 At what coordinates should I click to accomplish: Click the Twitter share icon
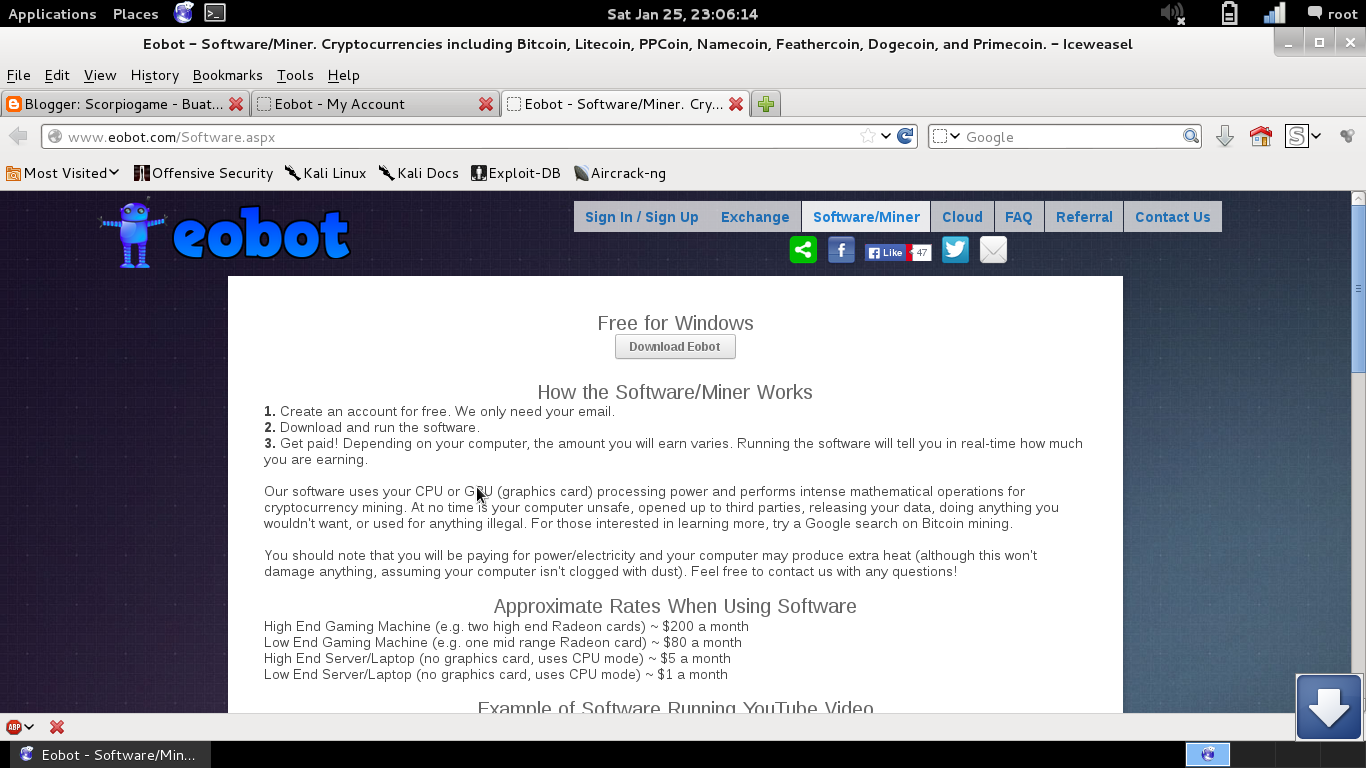coord(955,250)
